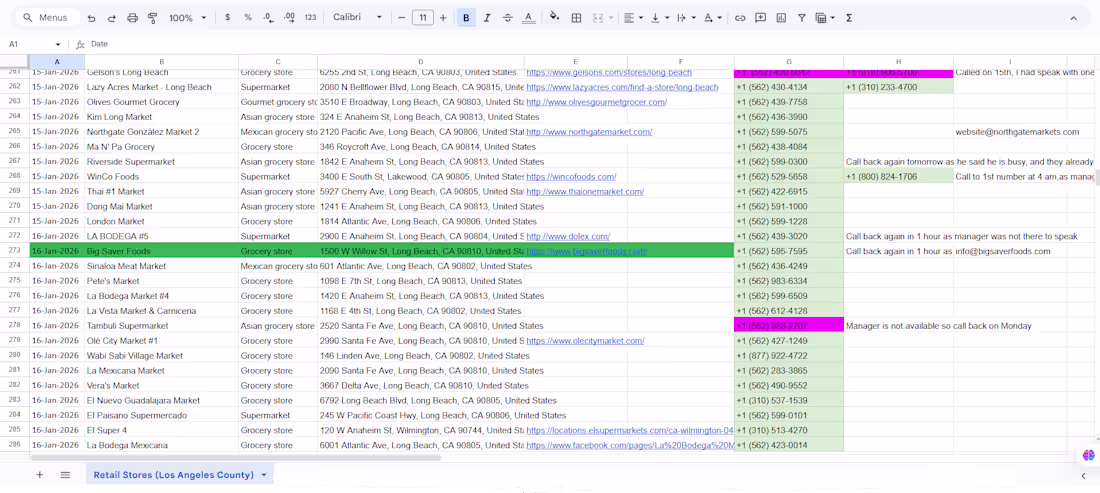Toggle Italic formatting button

click(x=487, y=18)
